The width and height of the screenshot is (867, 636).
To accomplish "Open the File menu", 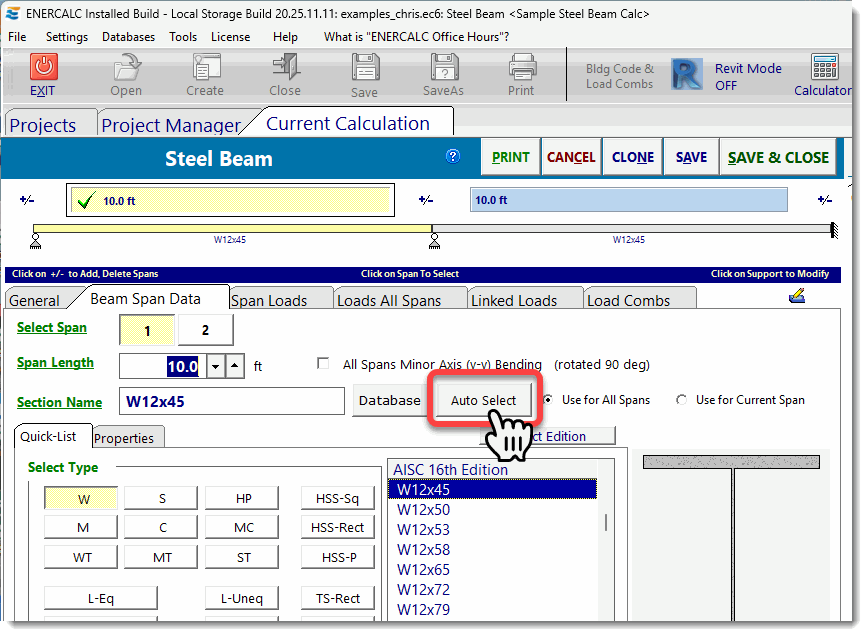I will coord(17,37).
